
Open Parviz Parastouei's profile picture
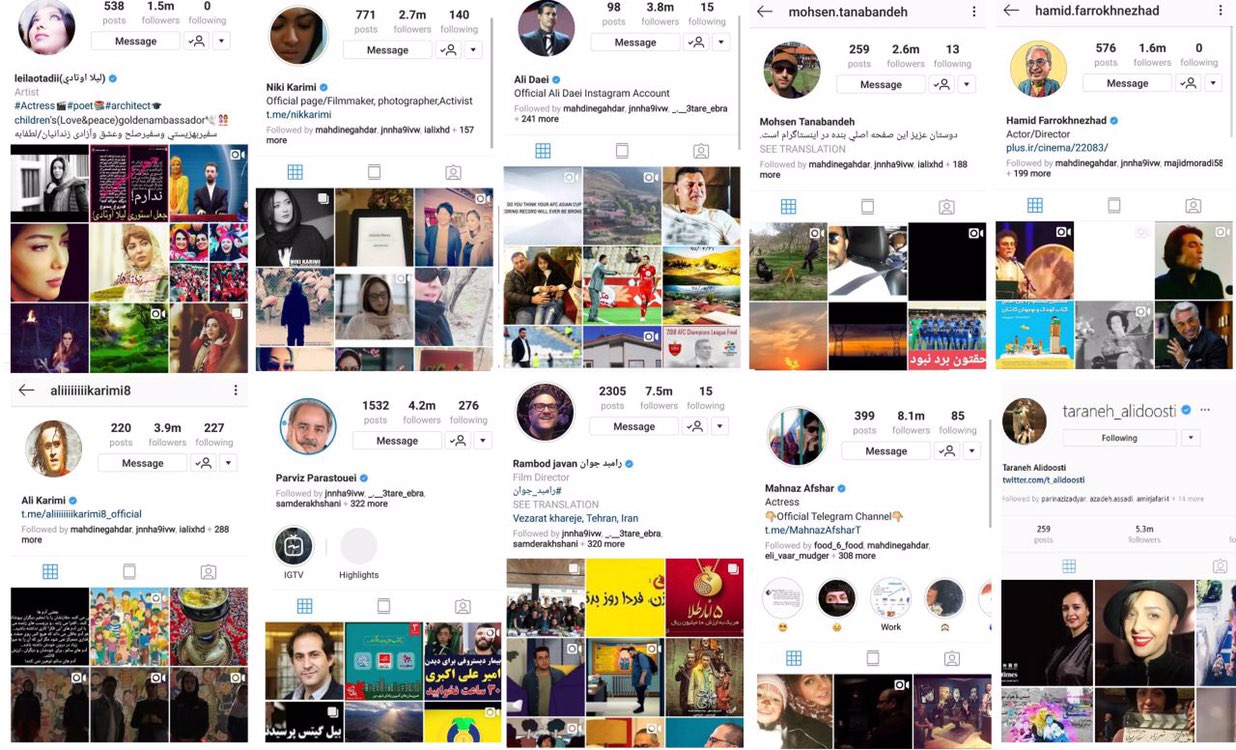coord(308,426)
